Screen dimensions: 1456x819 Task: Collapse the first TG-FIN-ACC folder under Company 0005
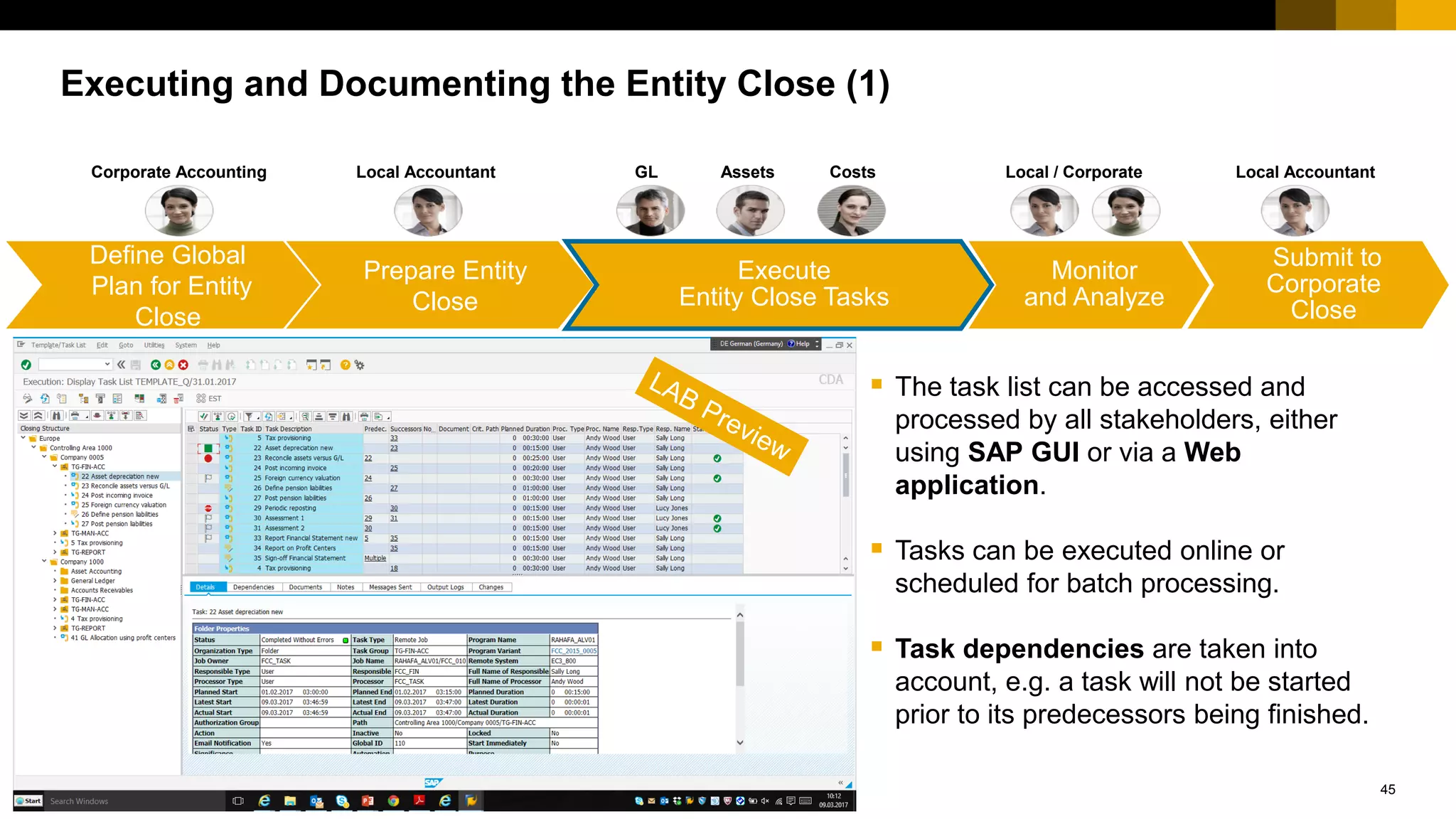click(x=55, y=467)
